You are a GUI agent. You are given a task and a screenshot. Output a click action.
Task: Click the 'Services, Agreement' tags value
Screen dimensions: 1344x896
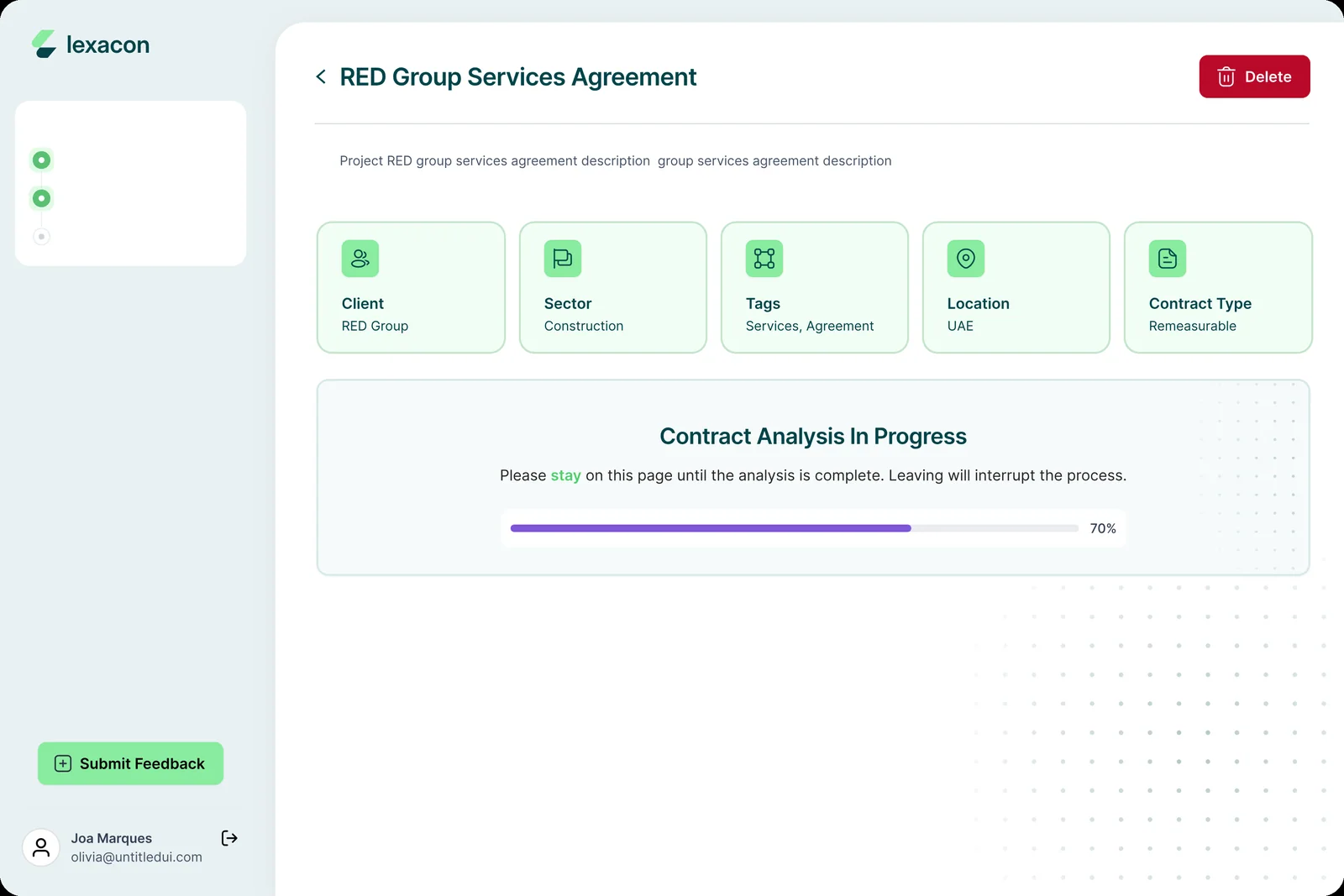tap(810, 326)
